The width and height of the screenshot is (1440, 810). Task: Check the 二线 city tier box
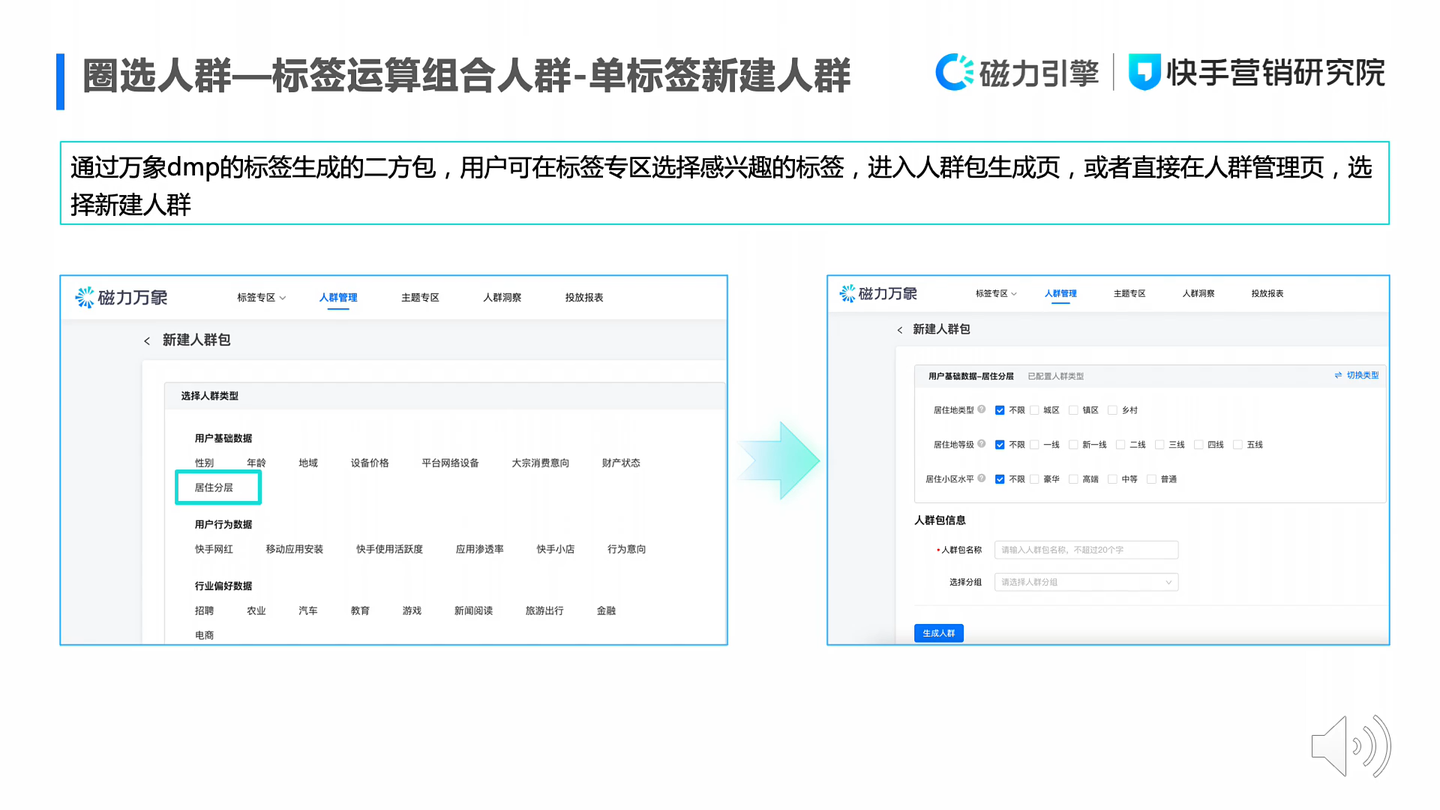1121,444
